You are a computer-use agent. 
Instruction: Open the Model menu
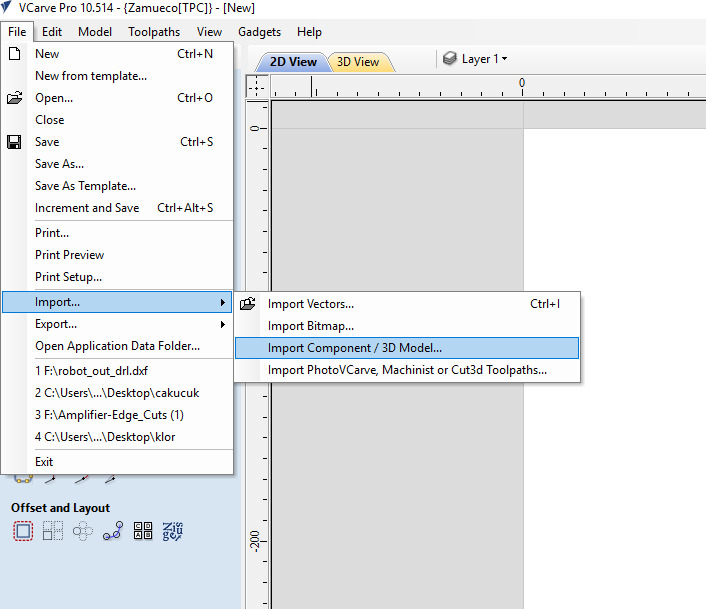coord(95,32)
